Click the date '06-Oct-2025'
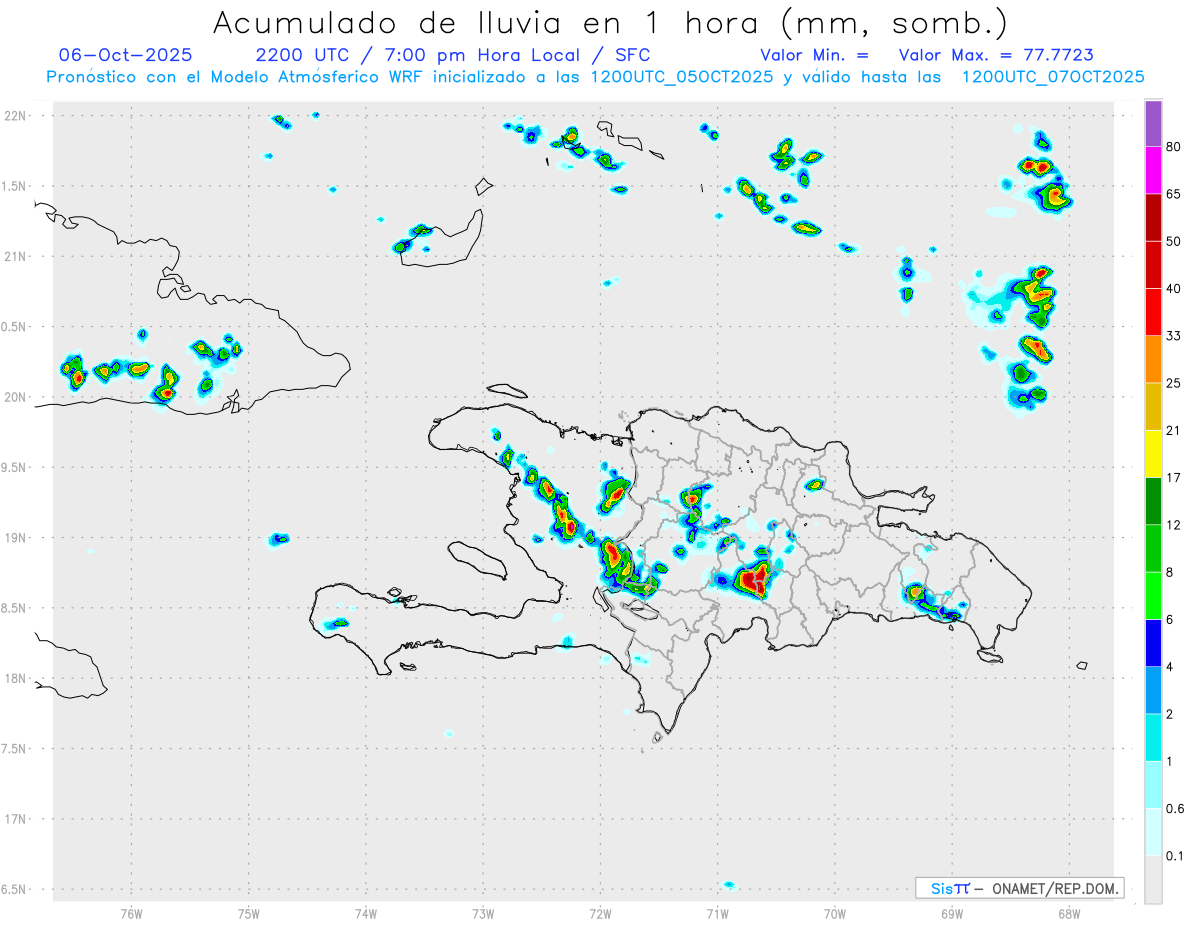This screenshot has width=1200, height=927. coord(125,55)
